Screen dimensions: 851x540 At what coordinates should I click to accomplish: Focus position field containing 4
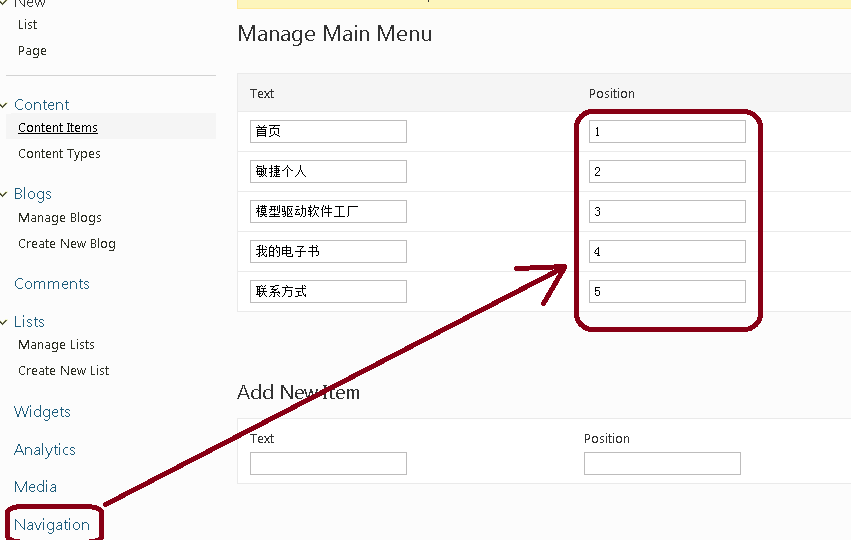(x=668, y=251)
